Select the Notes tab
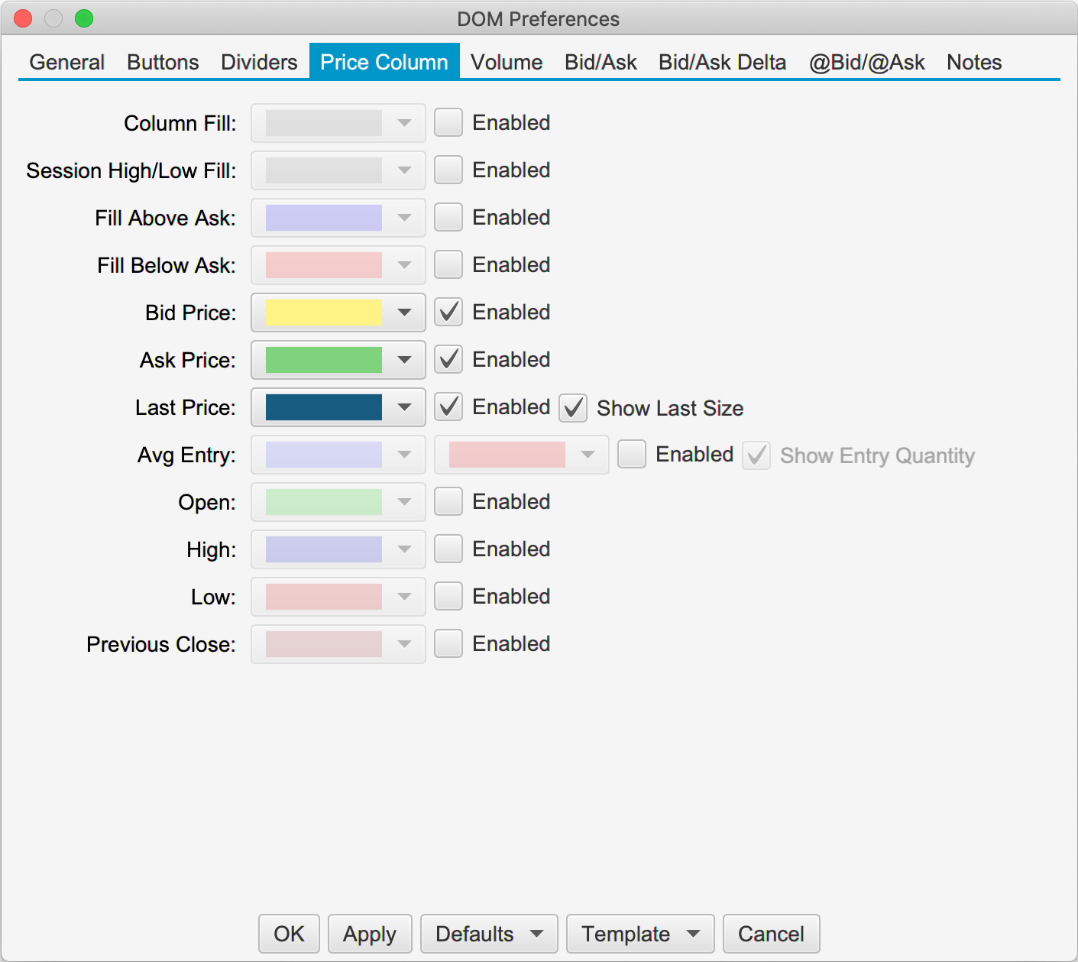 [973, 62]
